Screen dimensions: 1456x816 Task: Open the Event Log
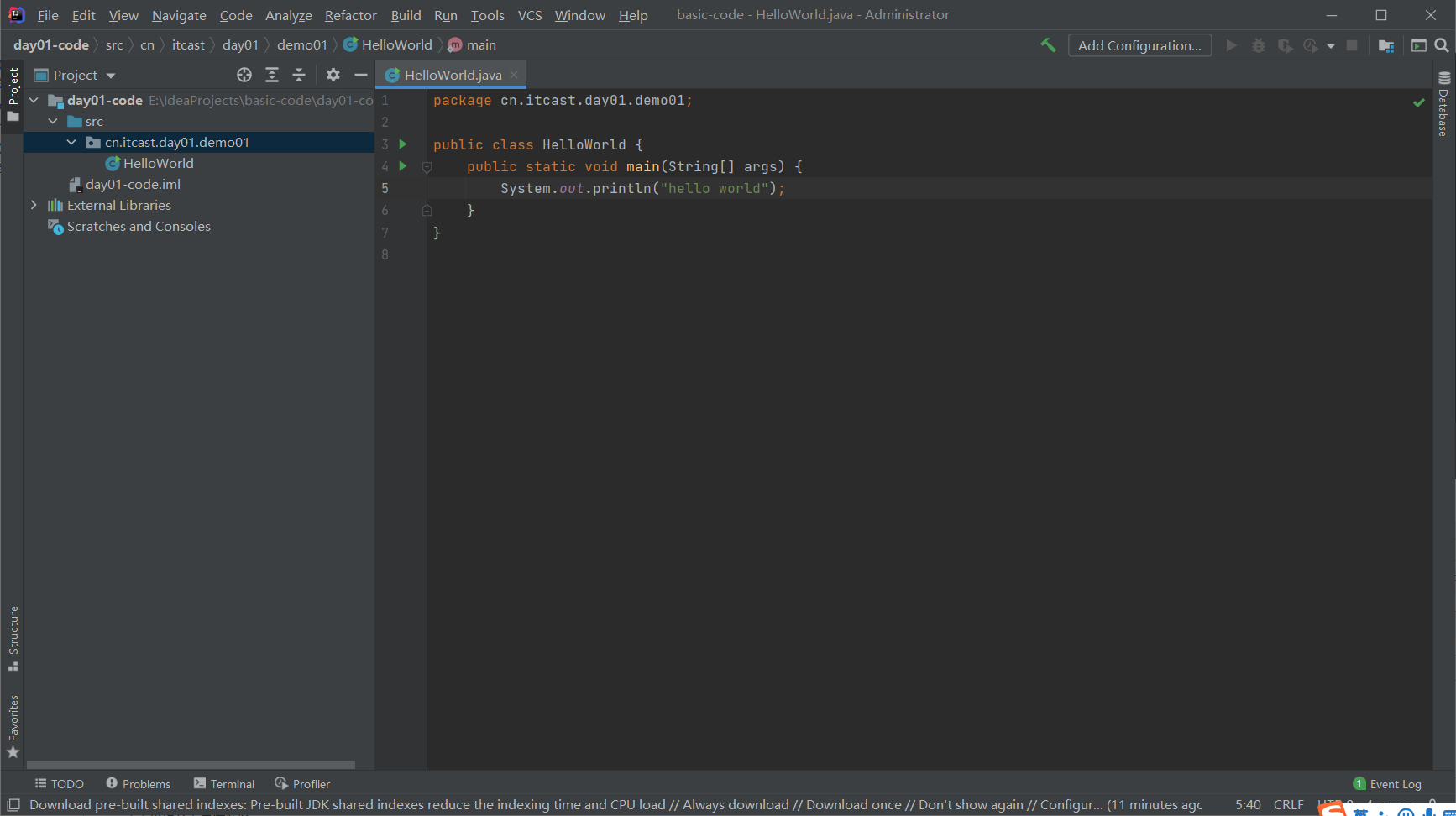coord(1387,783)
